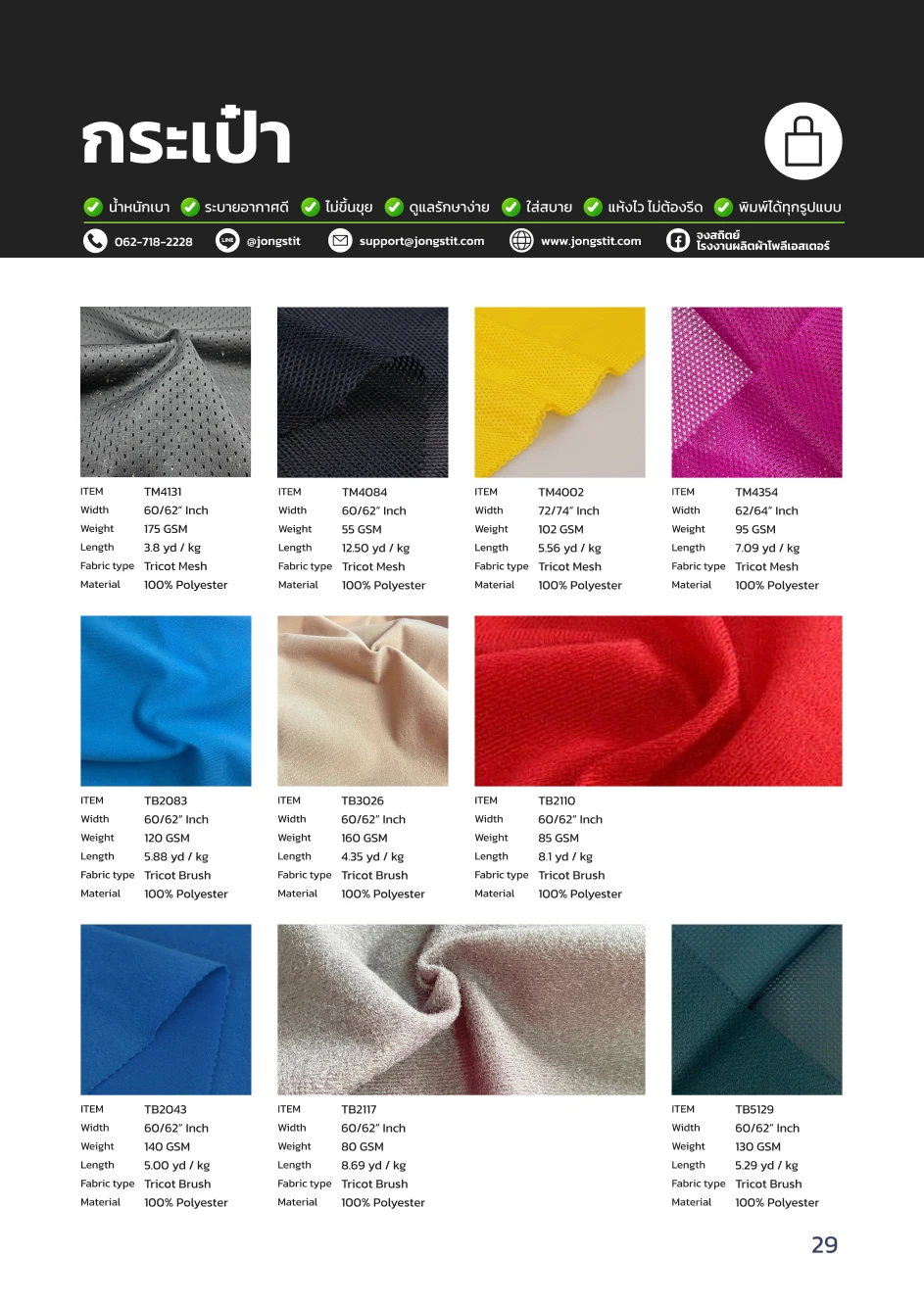Image resolution: width=924 pixels, height=1306 pixels.
Task: Click the 140 GSM weight value
Action: [x=167, y=1146]
